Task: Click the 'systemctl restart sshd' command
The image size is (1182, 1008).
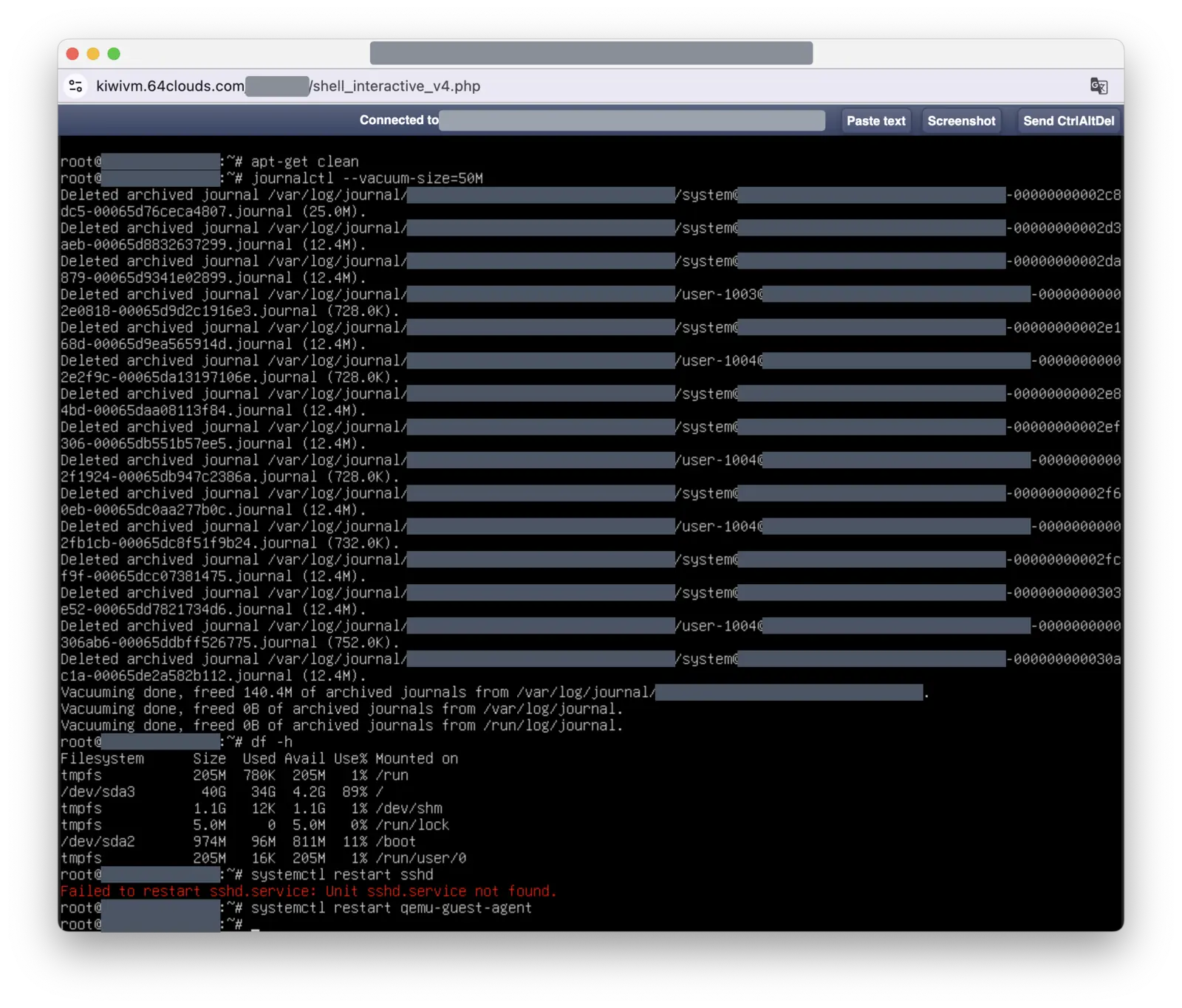Action: click(342, 874)
